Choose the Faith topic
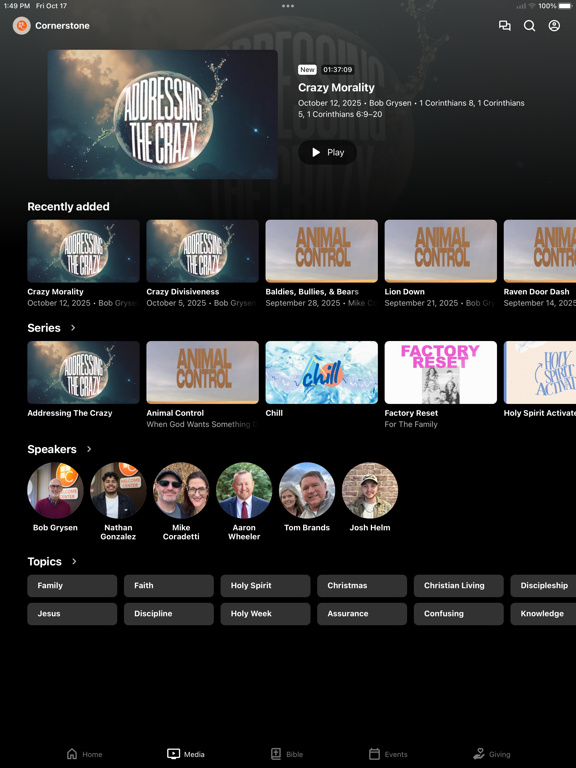This screenshot has height=768, width=576. point(168,586)
